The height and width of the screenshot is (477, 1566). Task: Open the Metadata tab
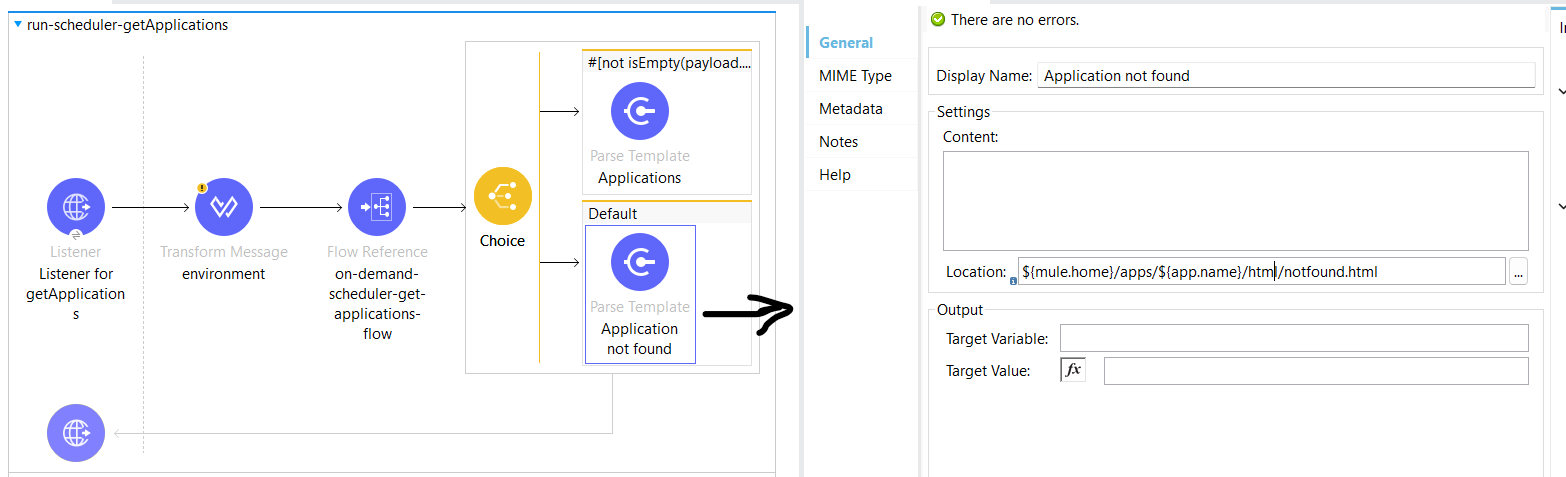(850, 109)
